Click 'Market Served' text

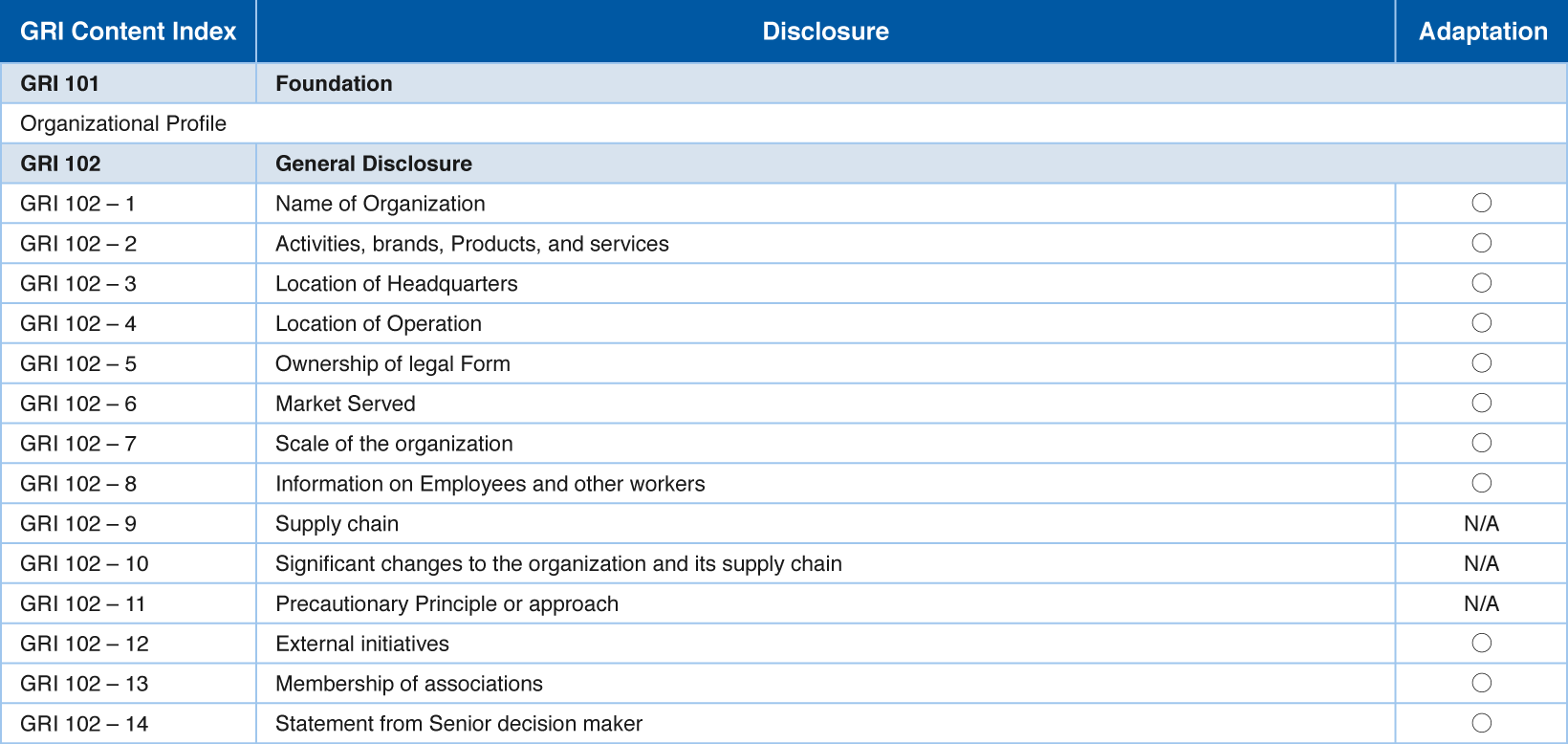point(345,404)
